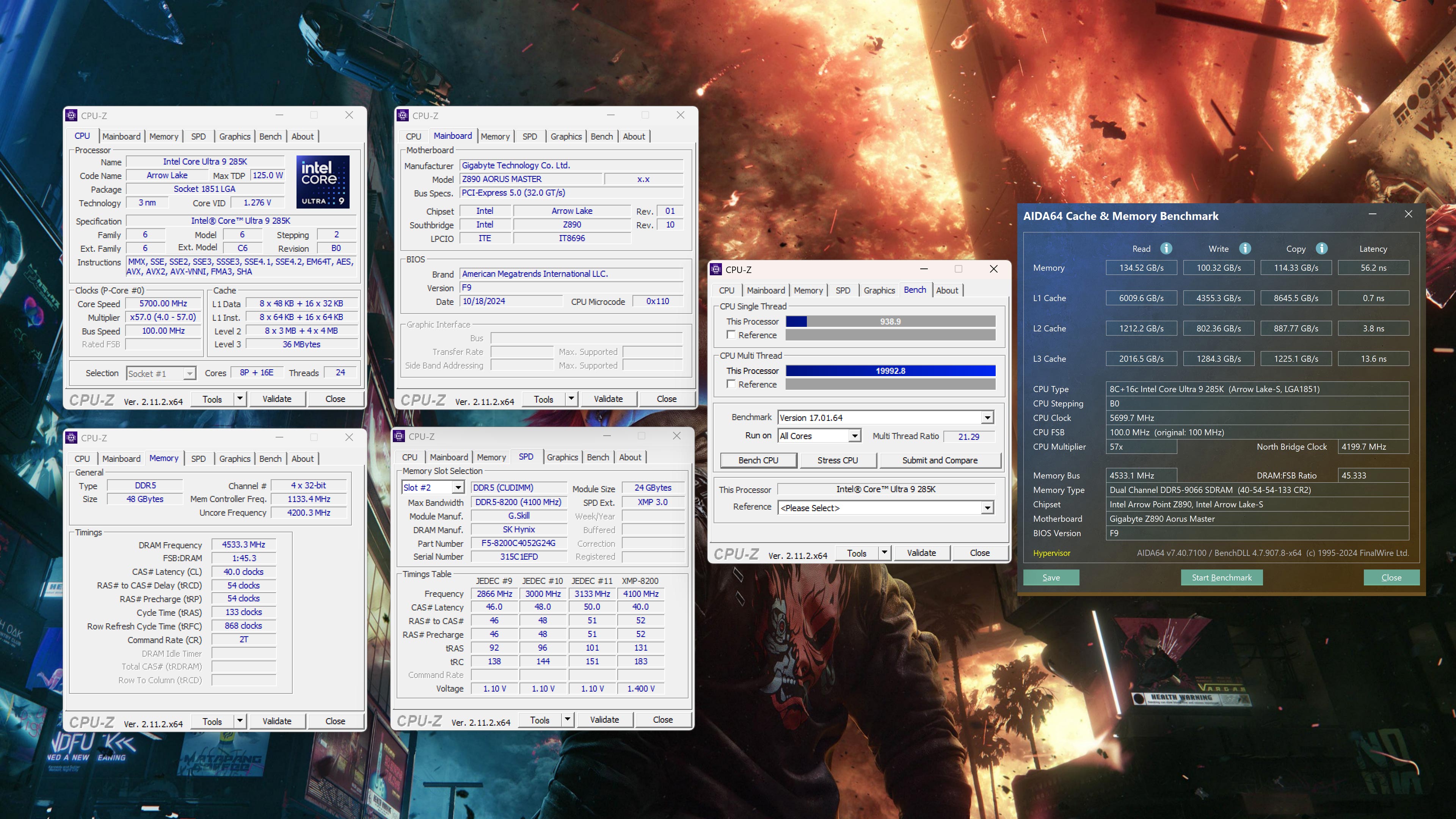Click the AIDA64 Memory Type value row
The image size is (1456, 819).
(x=1257, y=490)
